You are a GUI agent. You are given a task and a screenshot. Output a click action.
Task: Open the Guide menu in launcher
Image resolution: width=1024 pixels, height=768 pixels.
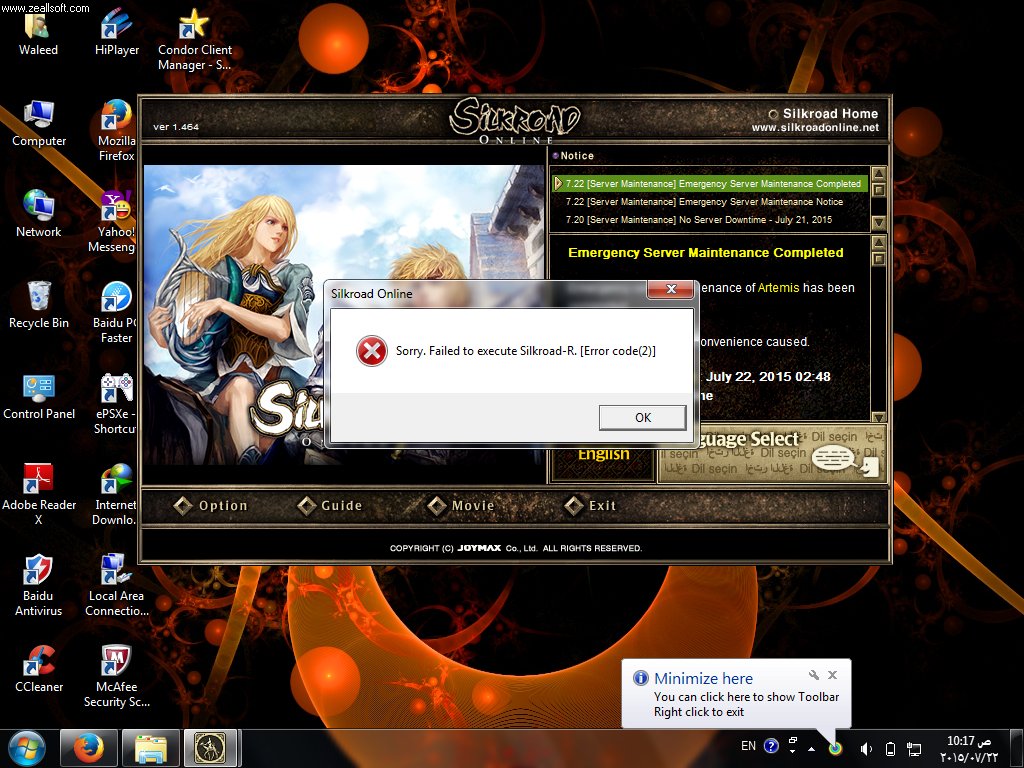[x=330, y=505]
